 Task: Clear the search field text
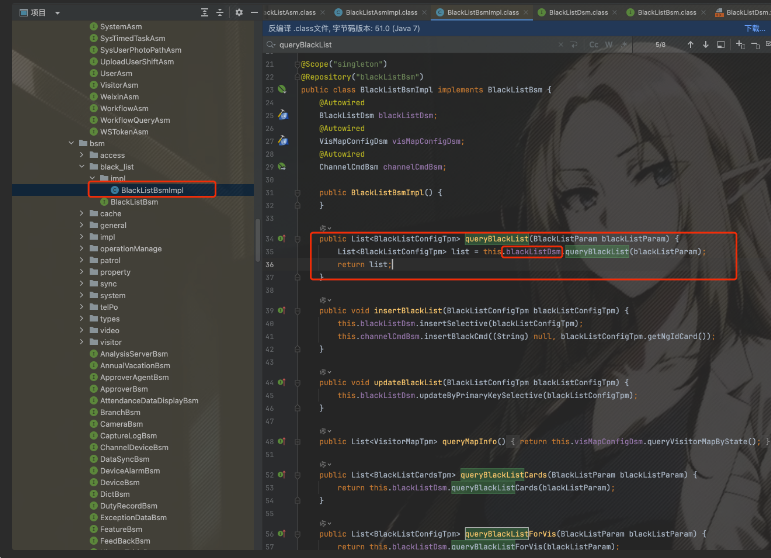(561, 45)
